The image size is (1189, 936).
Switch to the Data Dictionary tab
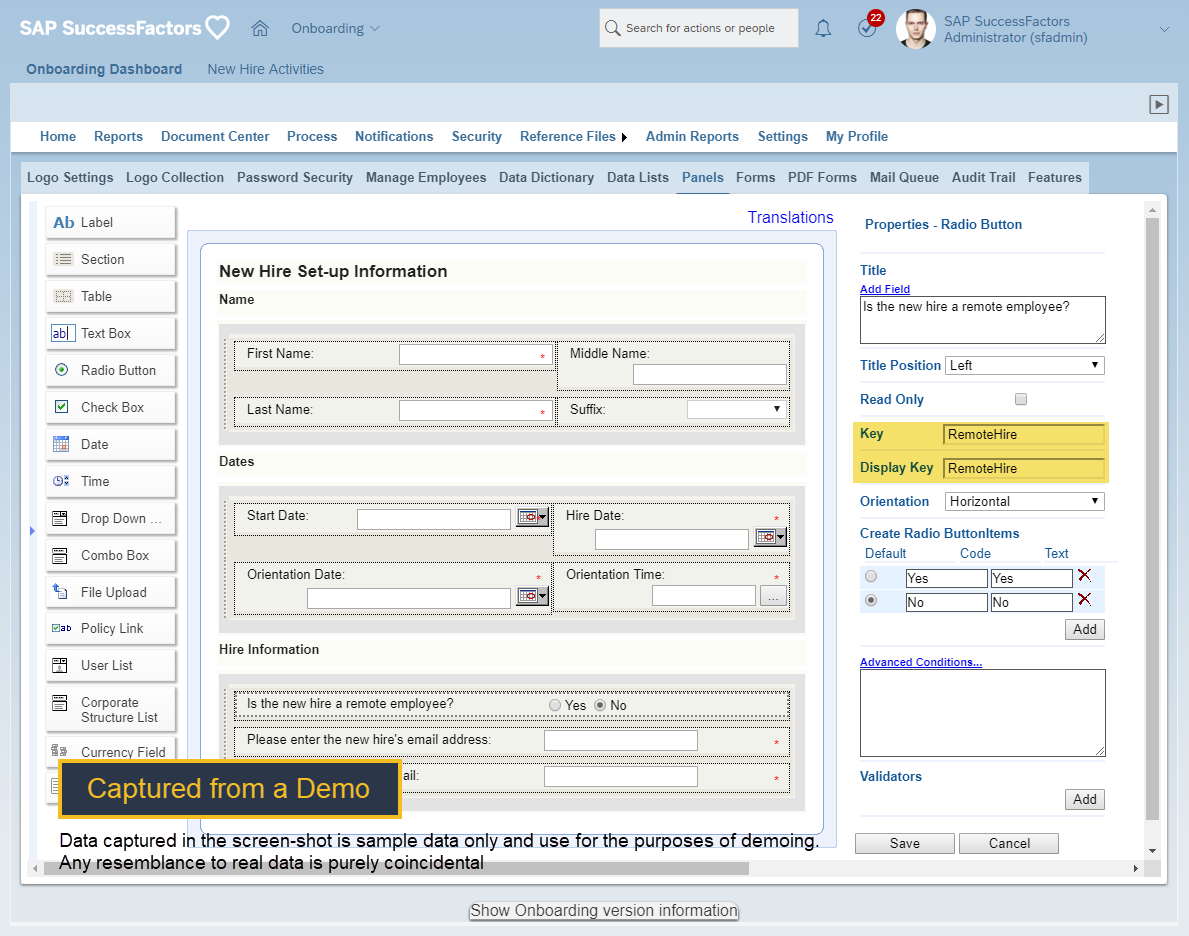click(546, 177)
